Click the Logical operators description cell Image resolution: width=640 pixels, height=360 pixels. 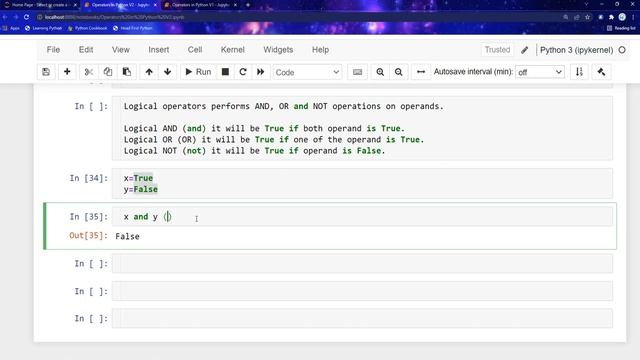click(362, 128)
